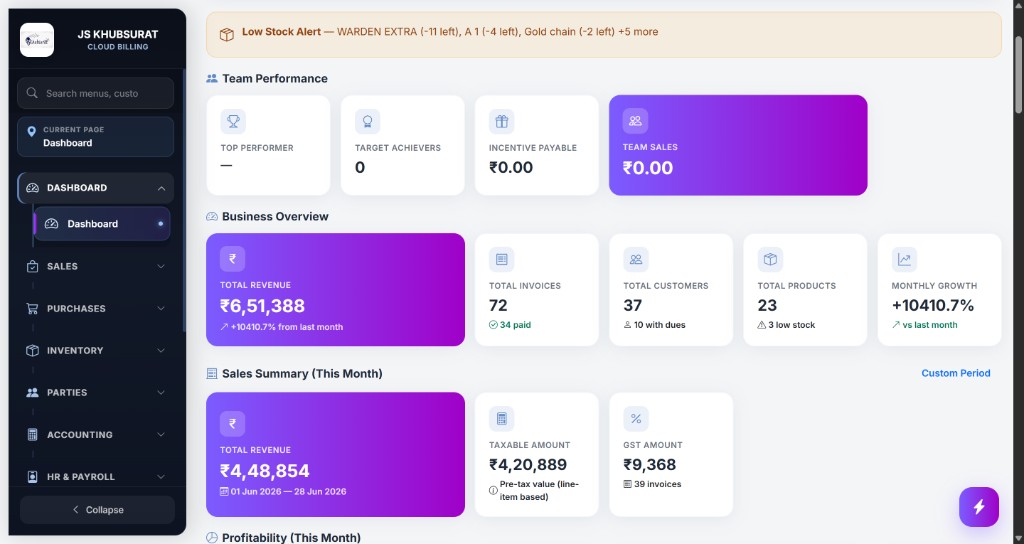1024x544 pixels.
Task: Click the search magnifier icon
Action: click(32, 93)
